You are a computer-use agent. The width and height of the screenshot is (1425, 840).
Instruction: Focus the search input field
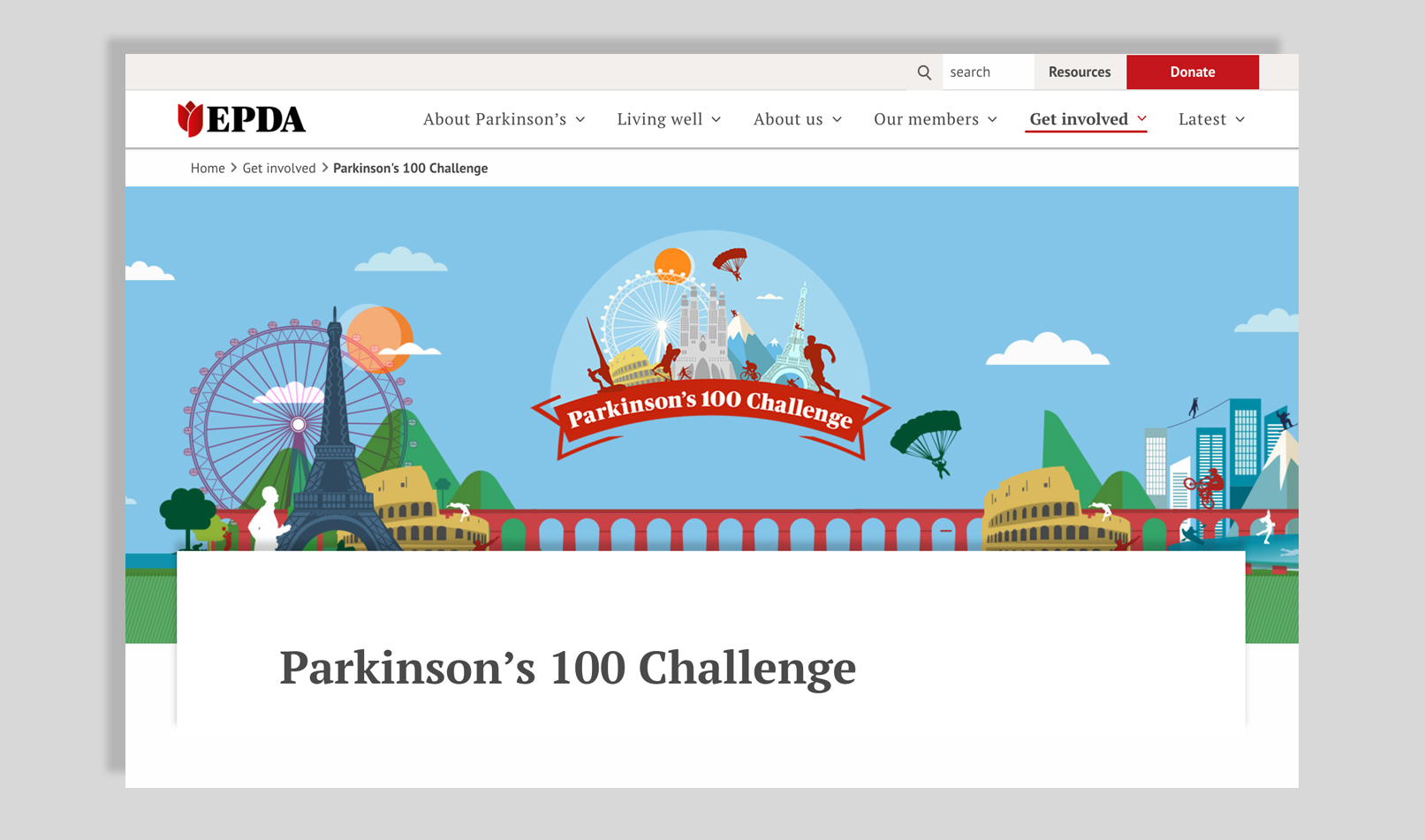[x=988, y=72]
